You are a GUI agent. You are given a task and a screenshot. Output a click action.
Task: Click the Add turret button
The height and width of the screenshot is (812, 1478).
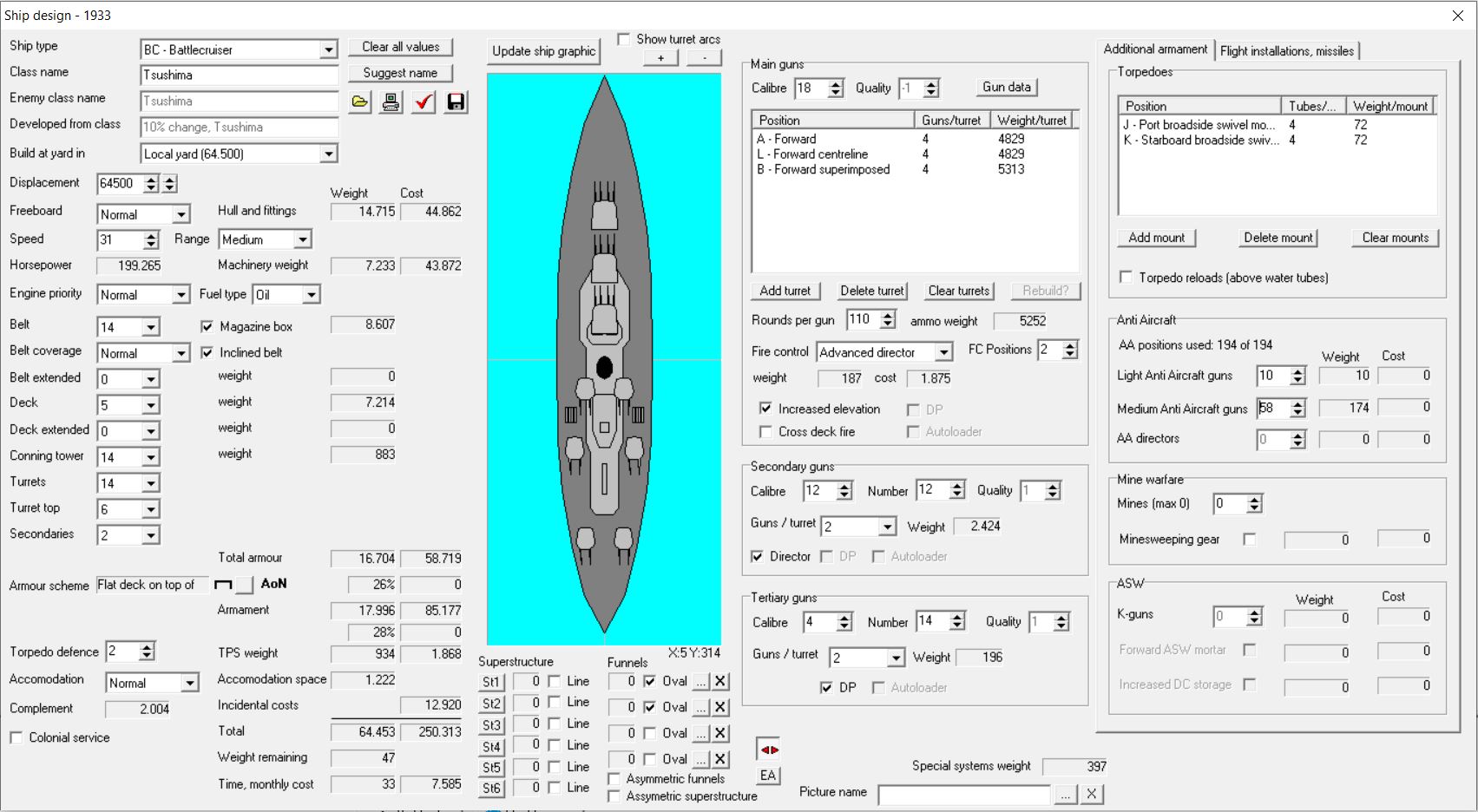[x=785, y=291]
